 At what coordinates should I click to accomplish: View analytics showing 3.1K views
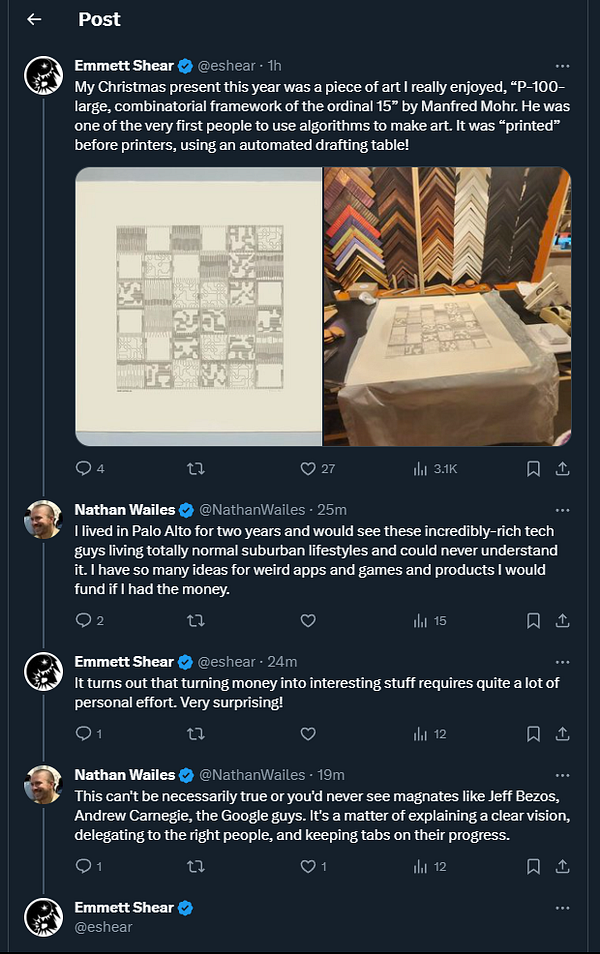click(x=421, y=468)
